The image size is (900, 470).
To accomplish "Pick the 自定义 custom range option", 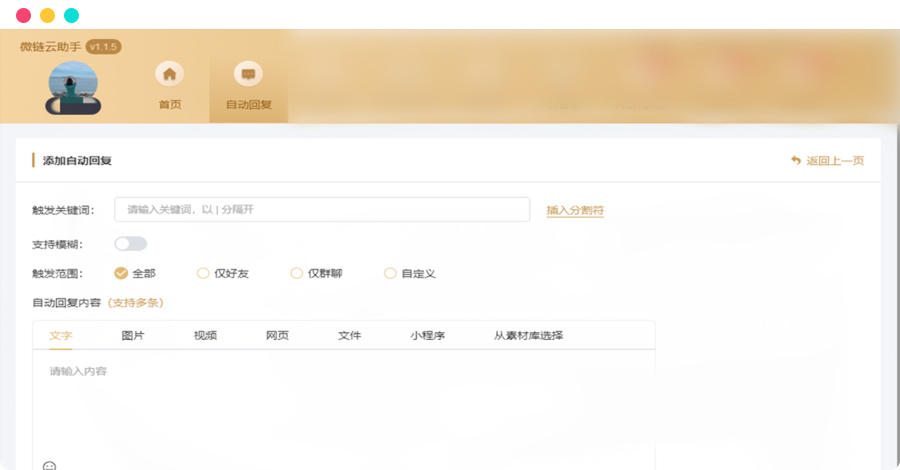I will (390, 273).
